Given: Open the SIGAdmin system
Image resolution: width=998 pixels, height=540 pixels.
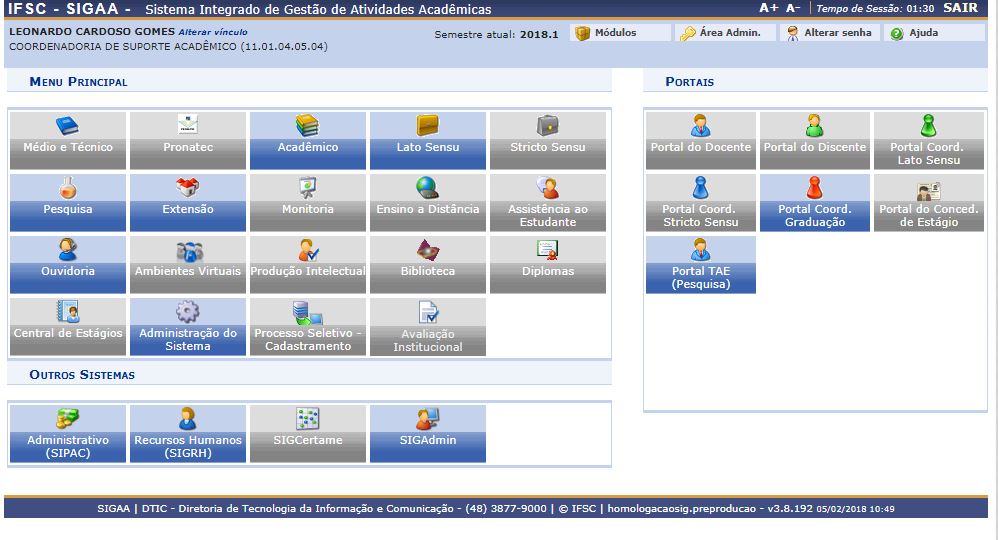Looking at the screenshot, I should point(428,433).
